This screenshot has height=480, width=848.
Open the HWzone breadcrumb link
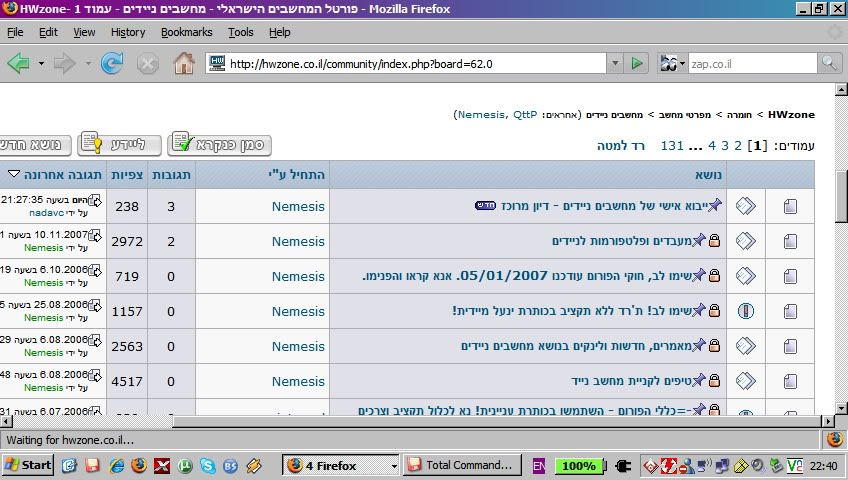click(791, 115)
